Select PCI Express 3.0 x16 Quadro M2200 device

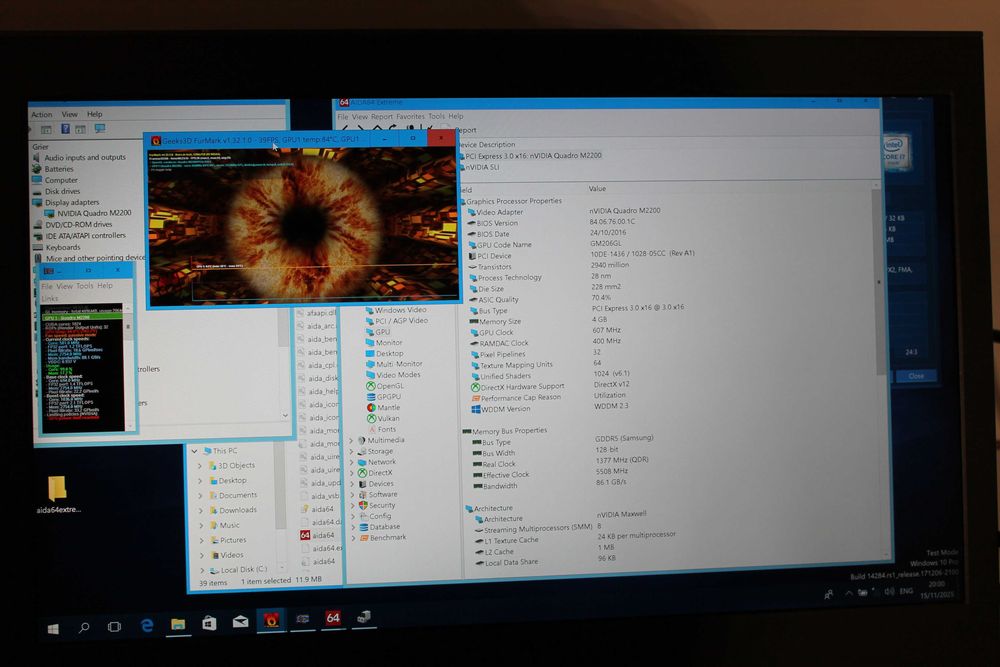[x=533, y=156]
